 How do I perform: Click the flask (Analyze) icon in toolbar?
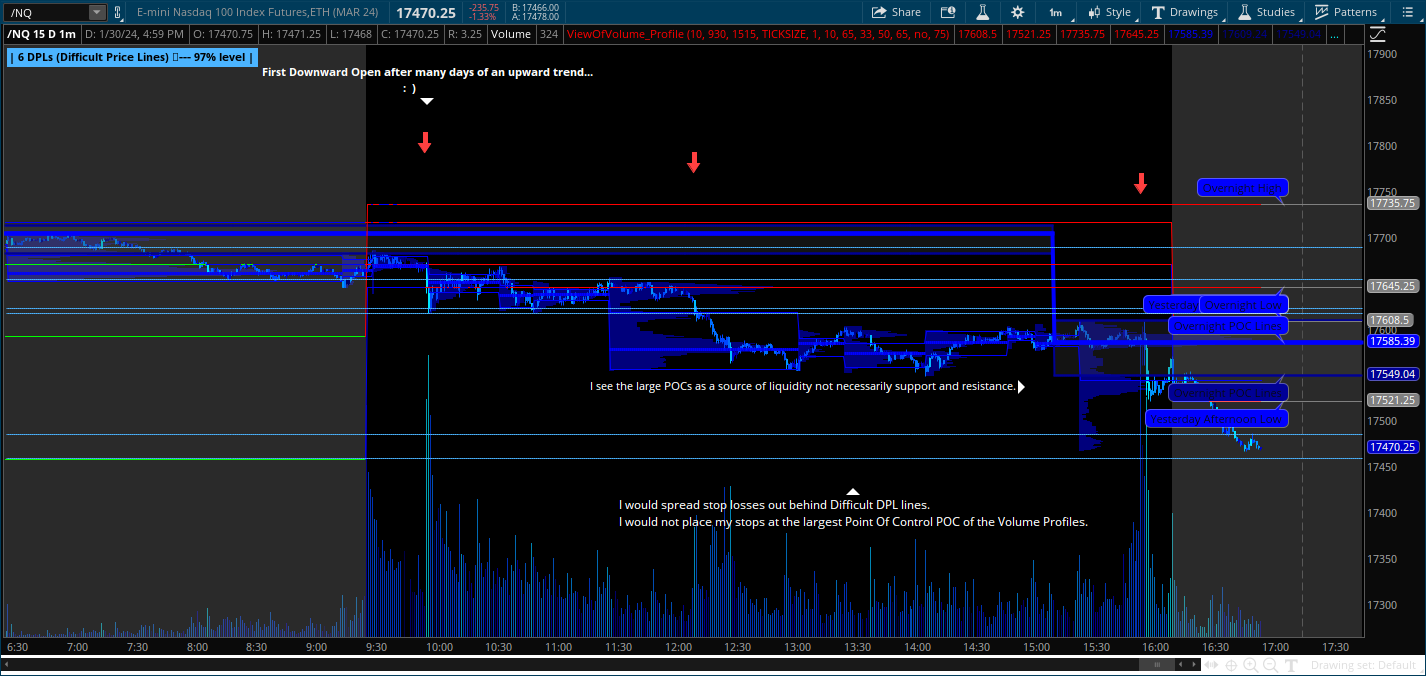point(982,12)
